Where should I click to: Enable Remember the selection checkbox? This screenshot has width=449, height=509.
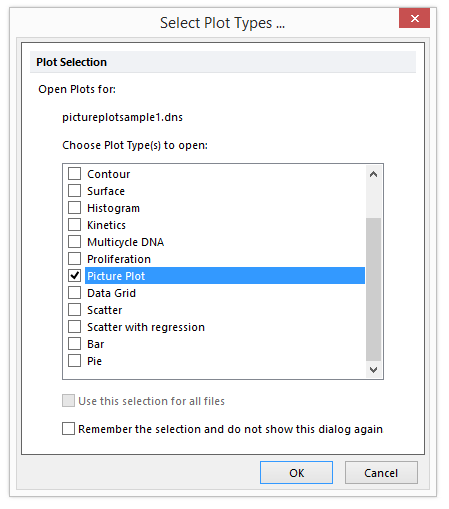coord(68,429)
